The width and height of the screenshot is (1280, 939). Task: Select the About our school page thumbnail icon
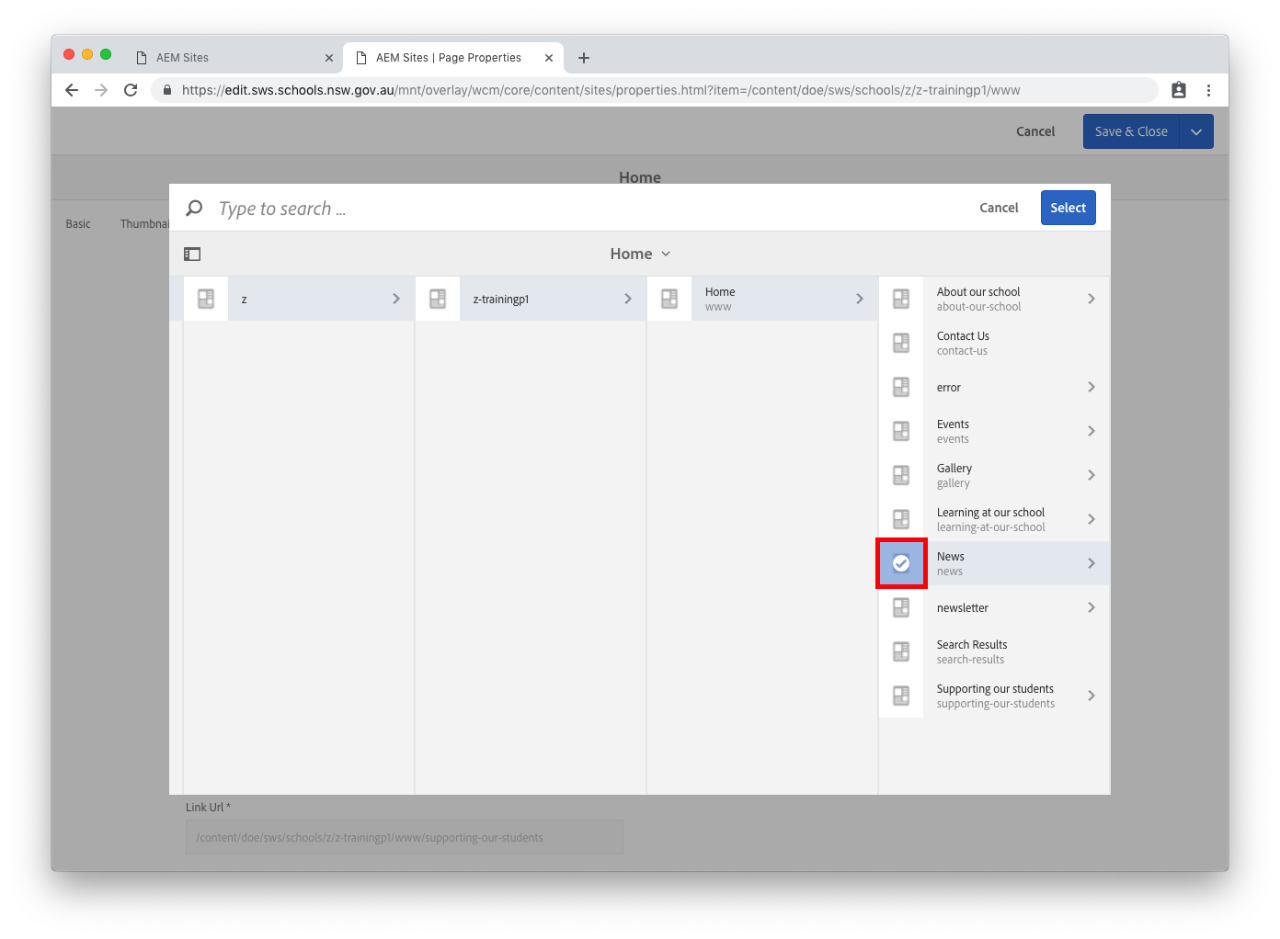901,299
